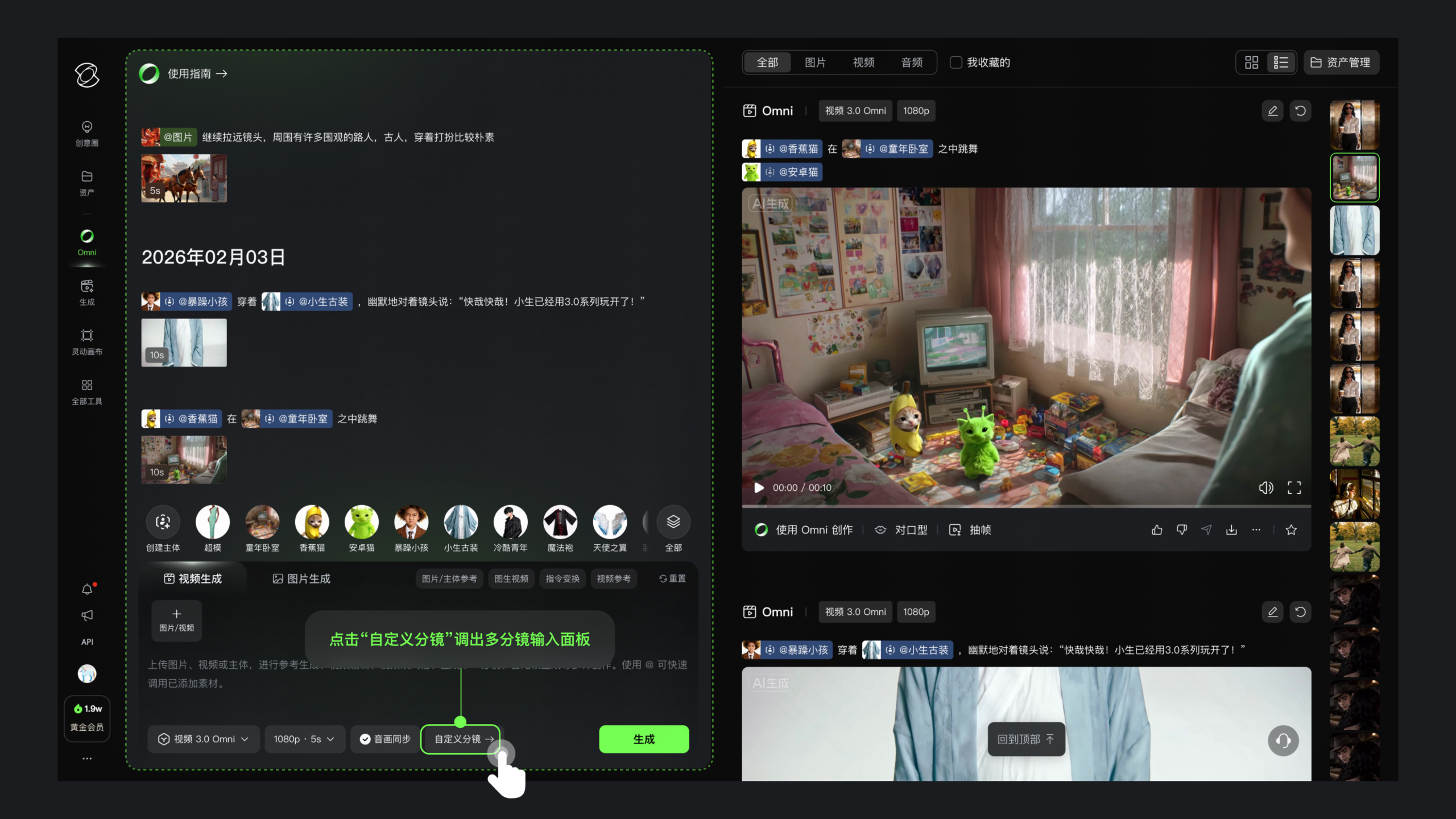The image size is (1456, 819).
Task: Click the regenerate icon beside Omni header
Action: pyautogui.click(x=1300, y=111)
